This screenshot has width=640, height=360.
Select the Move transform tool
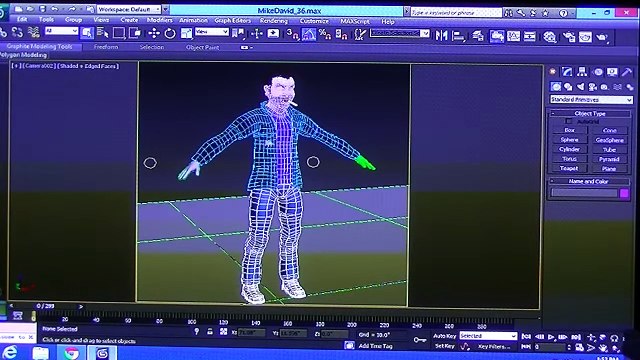point(154,33)
